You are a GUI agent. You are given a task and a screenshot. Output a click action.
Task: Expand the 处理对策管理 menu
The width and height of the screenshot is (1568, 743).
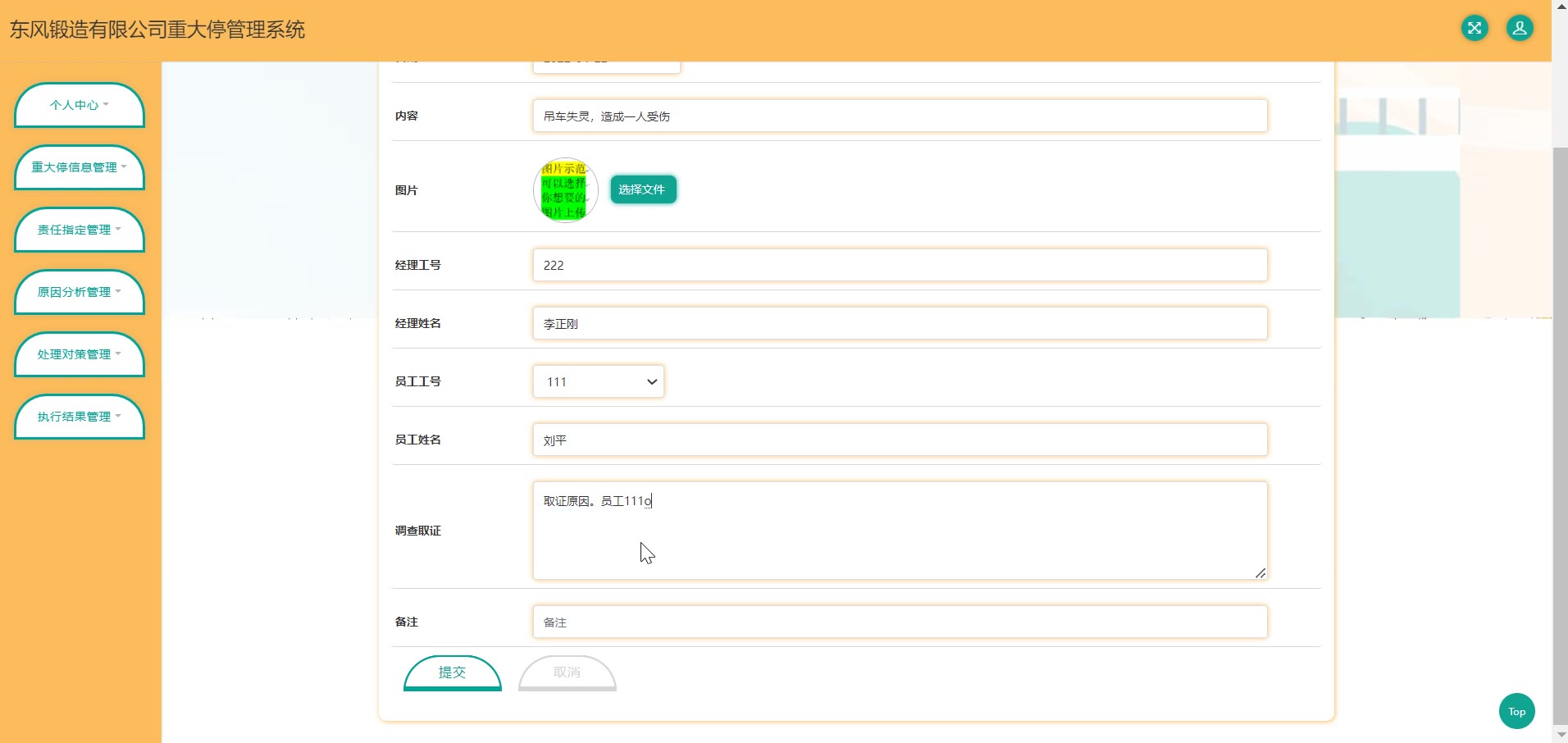(x=80, y=354)
